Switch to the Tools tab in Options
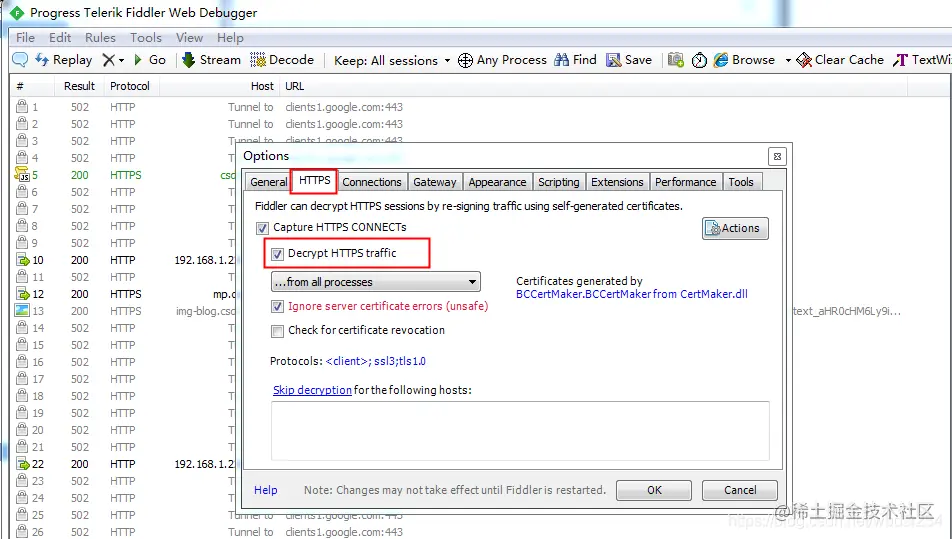The image size is (952, 539). (741, 182)
